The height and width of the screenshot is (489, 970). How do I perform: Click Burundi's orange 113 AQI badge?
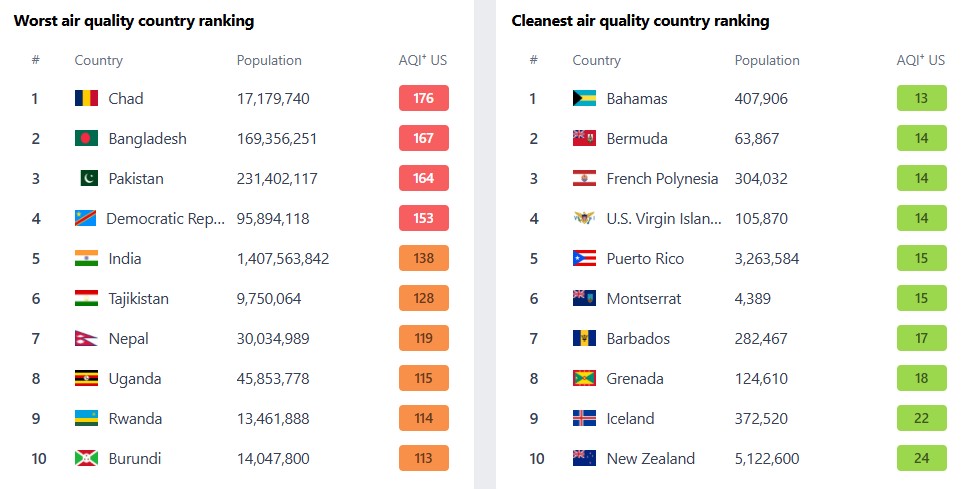(x=424, y=458)
